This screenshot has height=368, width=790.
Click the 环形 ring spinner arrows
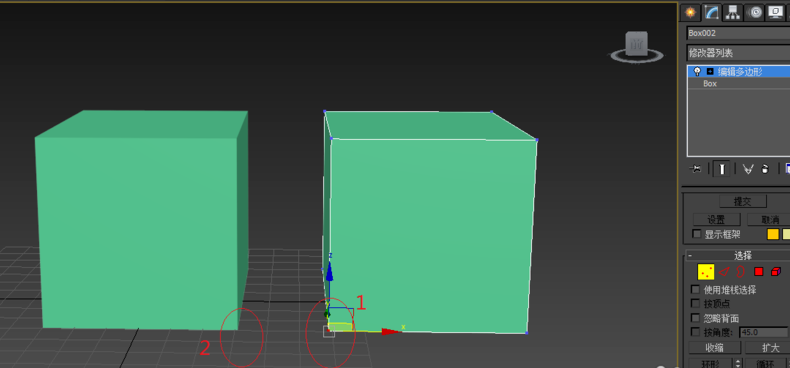[739, 363]
